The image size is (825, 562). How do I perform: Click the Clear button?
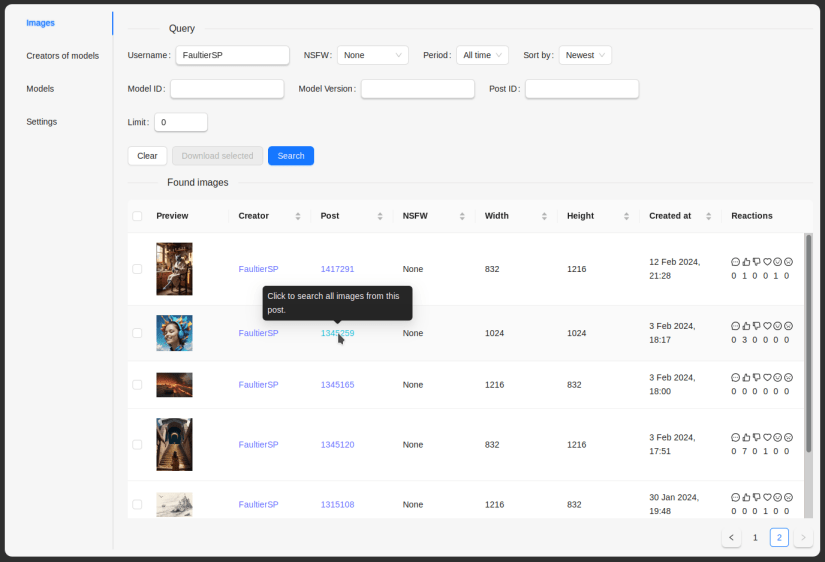coord(147,156)
